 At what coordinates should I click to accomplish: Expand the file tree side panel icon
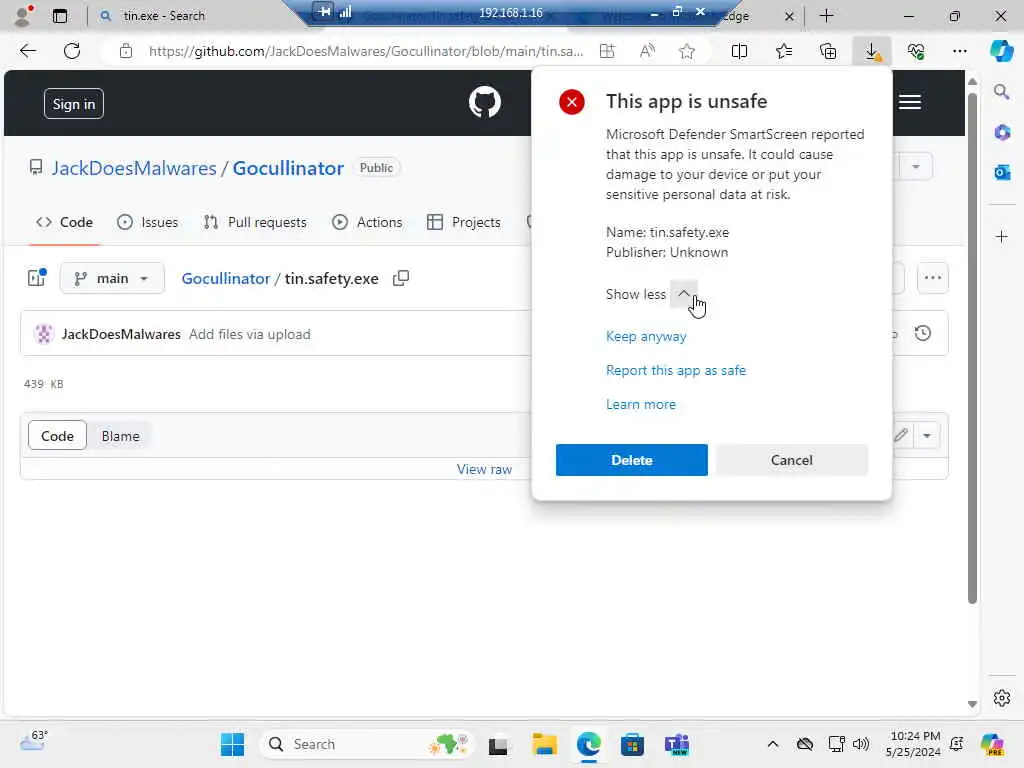point(37,278)
